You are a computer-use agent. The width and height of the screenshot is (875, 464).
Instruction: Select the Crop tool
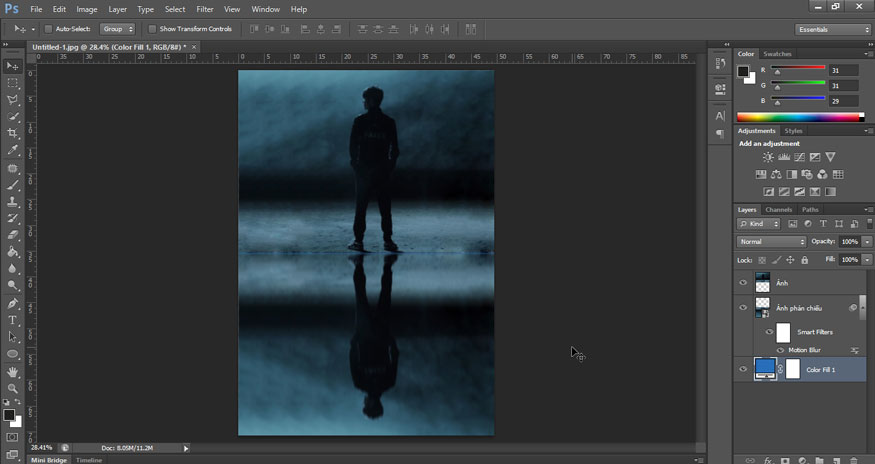(x=12, y=133)
